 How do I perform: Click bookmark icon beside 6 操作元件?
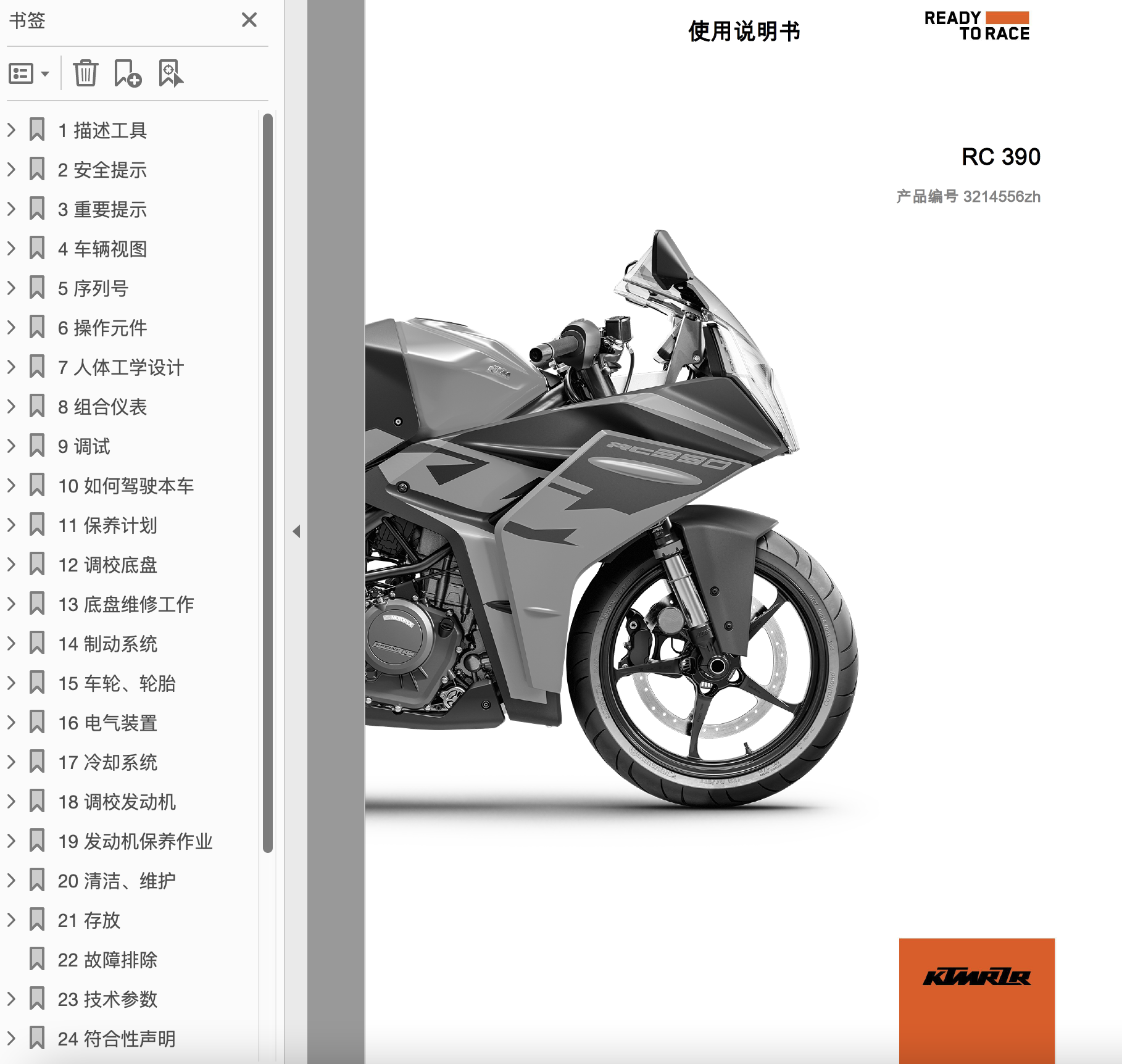coord(37,327)
